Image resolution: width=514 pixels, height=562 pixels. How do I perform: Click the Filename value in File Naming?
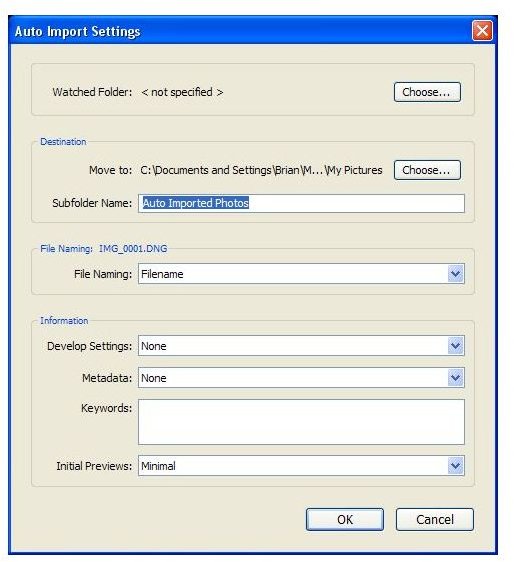pyautogui.click(x=162, y=274)
